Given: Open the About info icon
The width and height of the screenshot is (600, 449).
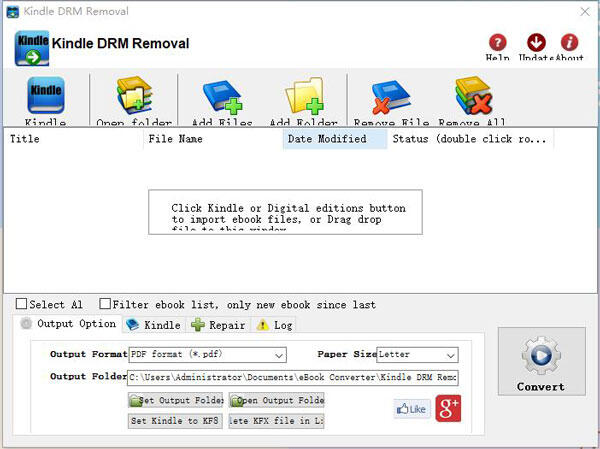Looking at the screenshot, I should (x=570, y=43).
